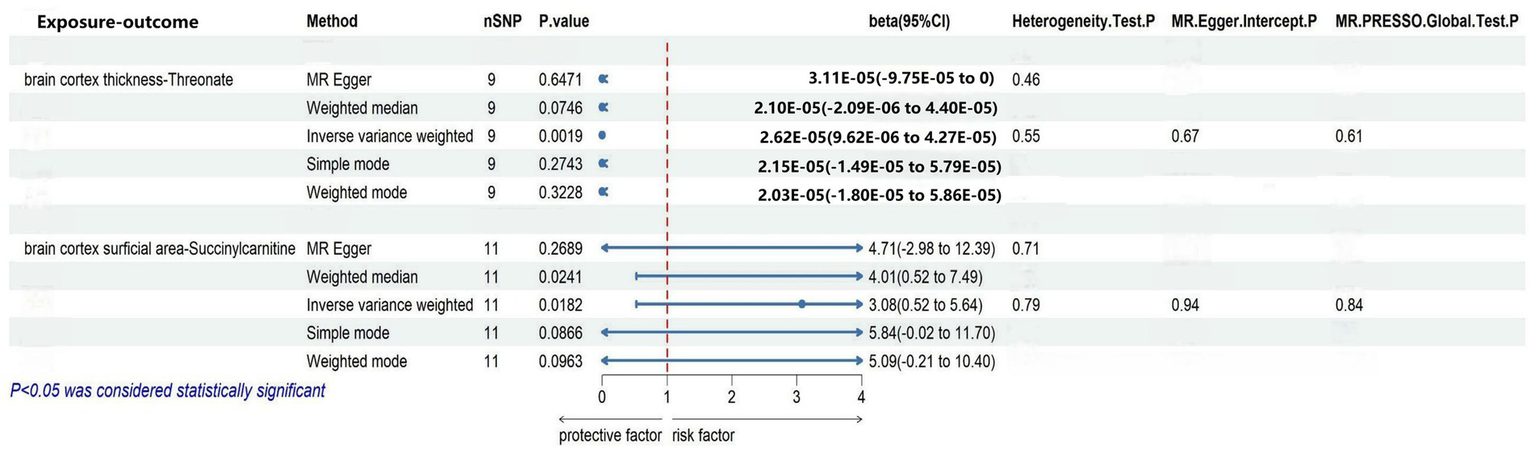Click the point estimate dot on Succinylcarnitine IVW line
Image resolution: width=1535 pixels, height=454 pixels.
pos(802,303)
